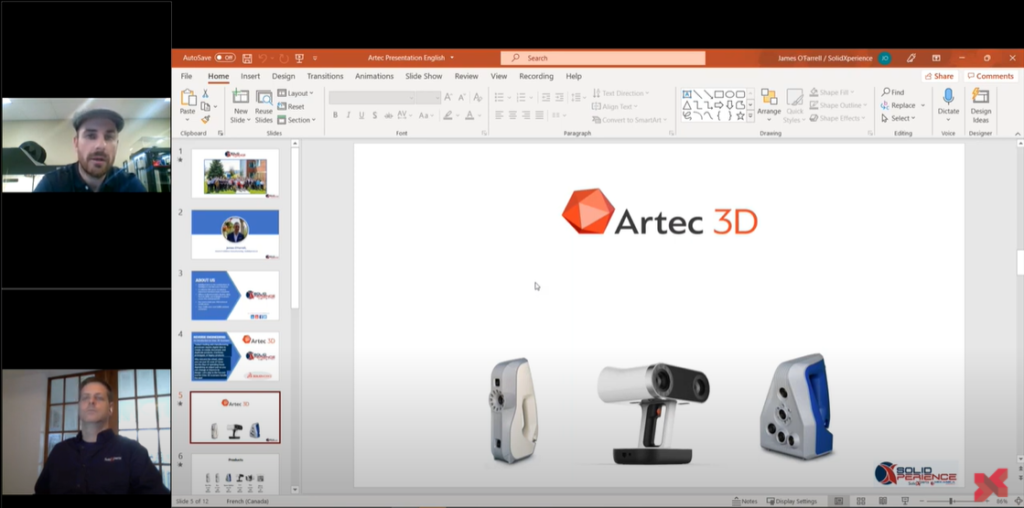Toggle text Shadow formatting

pos(374,116)
